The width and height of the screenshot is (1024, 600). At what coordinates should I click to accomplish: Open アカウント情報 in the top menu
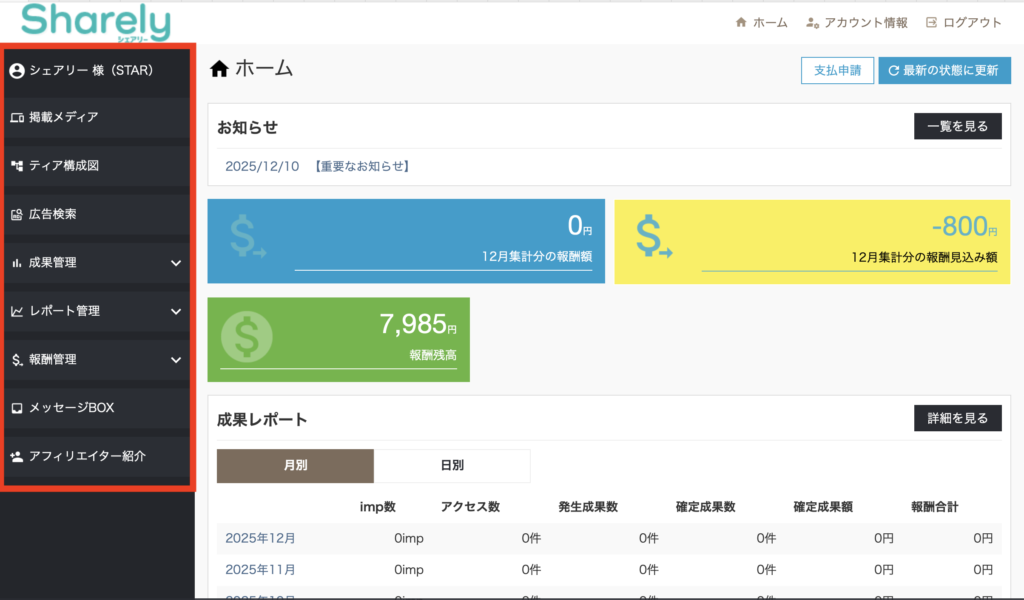(857, 22)
